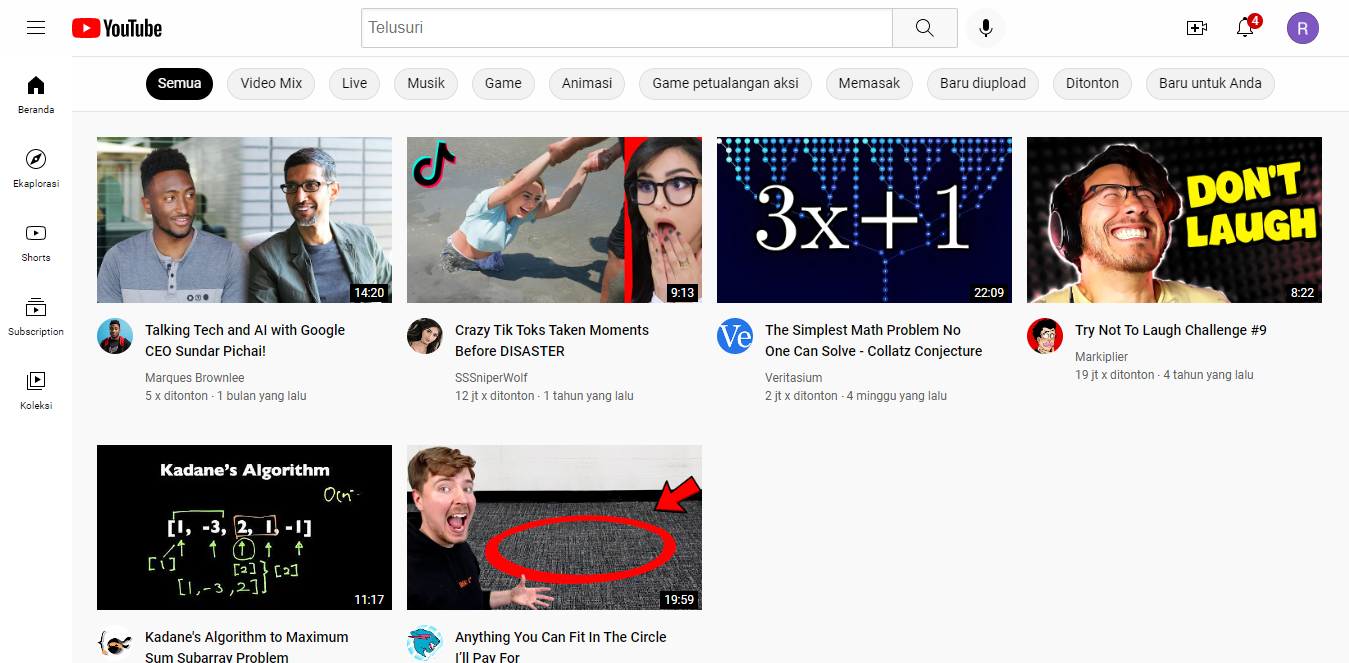Play the MrBeast red circle thumbnail

(x=554, y=527)
